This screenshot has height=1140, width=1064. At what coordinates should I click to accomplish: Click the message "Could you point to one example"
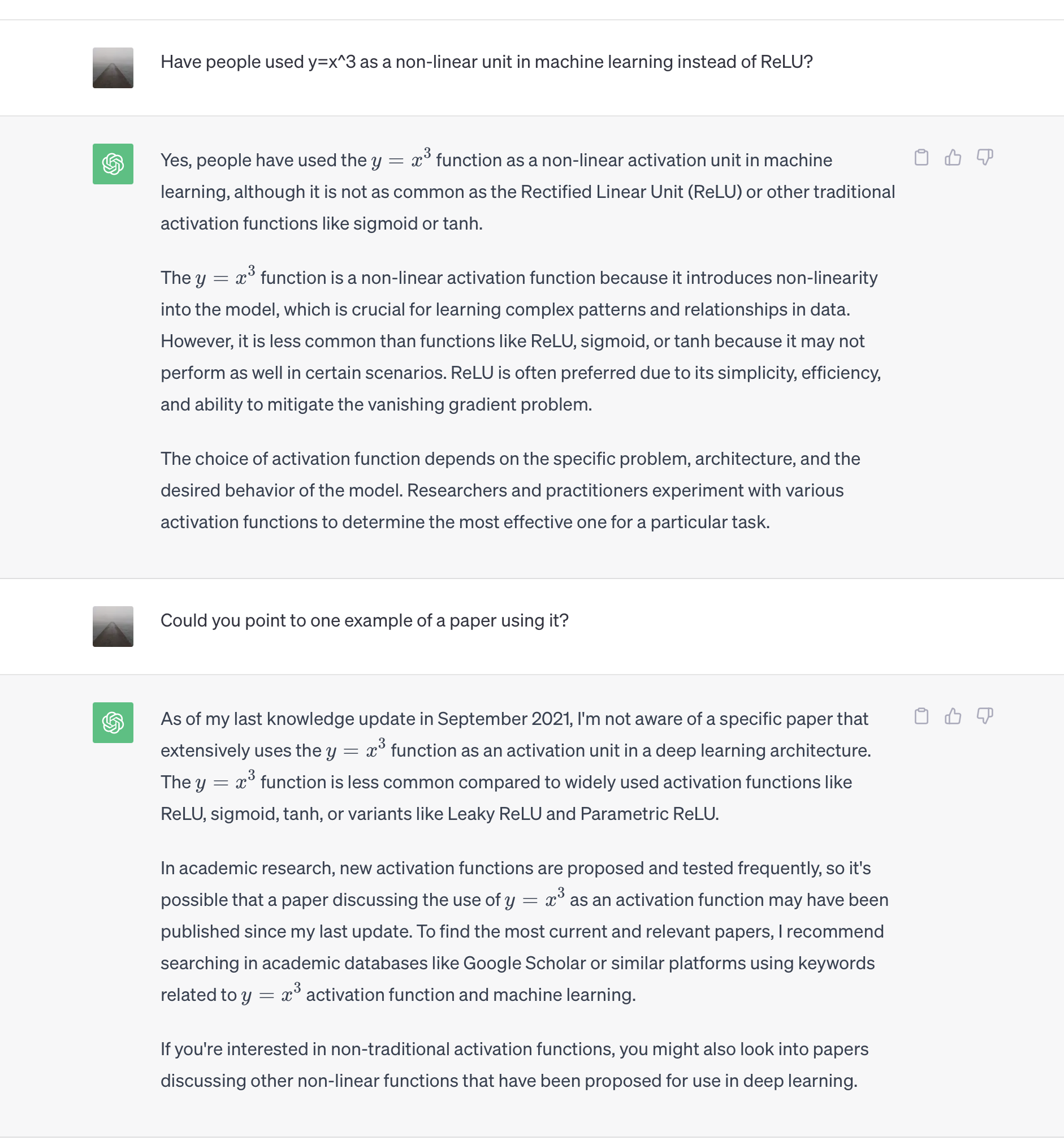(x=365, y=620)
